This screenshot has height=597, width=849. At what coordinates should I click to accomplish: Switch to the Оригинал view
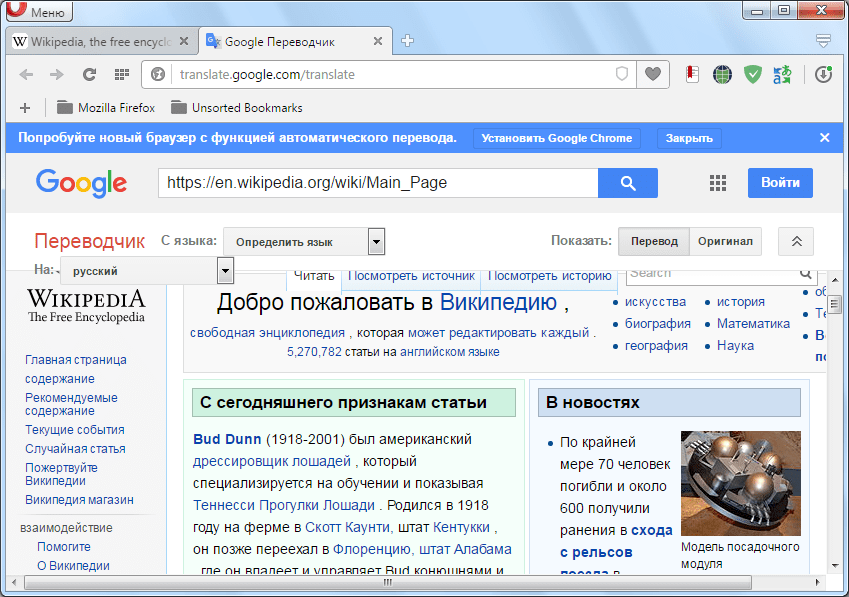click(725, 241)
